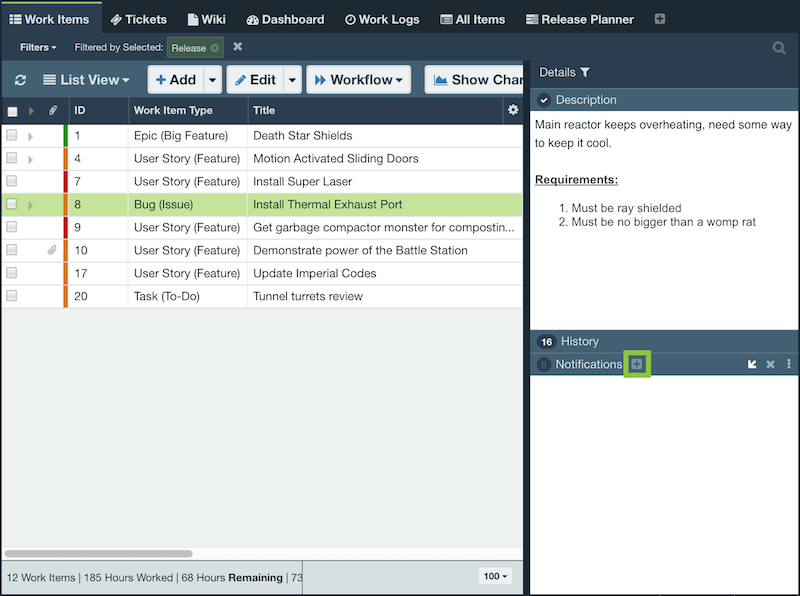The height and width of the screenshot is (596, 800).
Task: Open column settings gear icon
Action: coord(513,110)
